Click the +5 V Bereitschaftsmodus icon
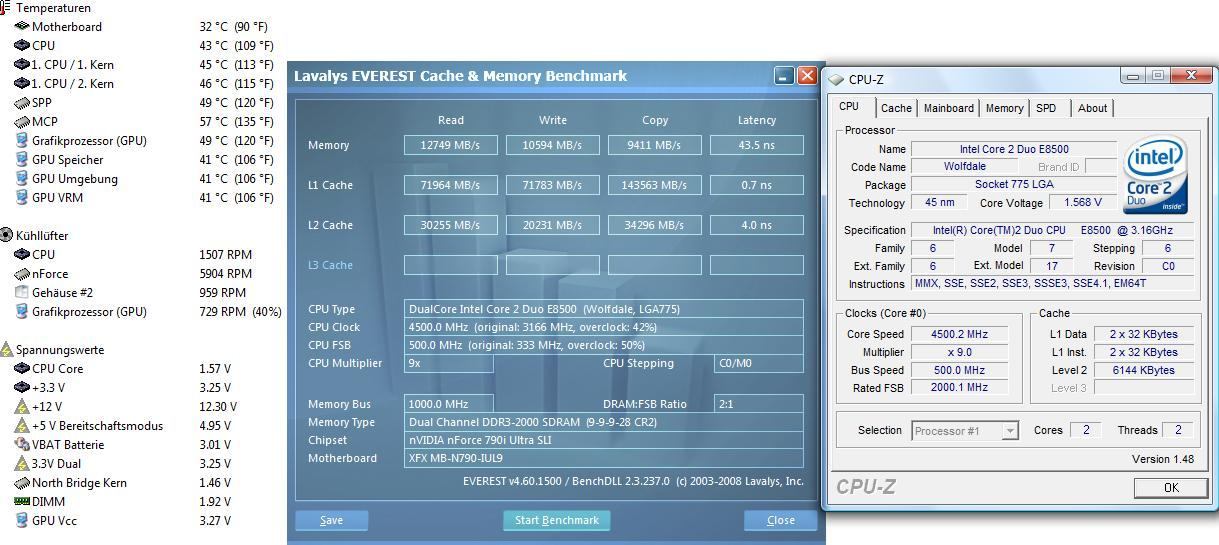Viewport: 1219px width, 545px height. (22, 425)
